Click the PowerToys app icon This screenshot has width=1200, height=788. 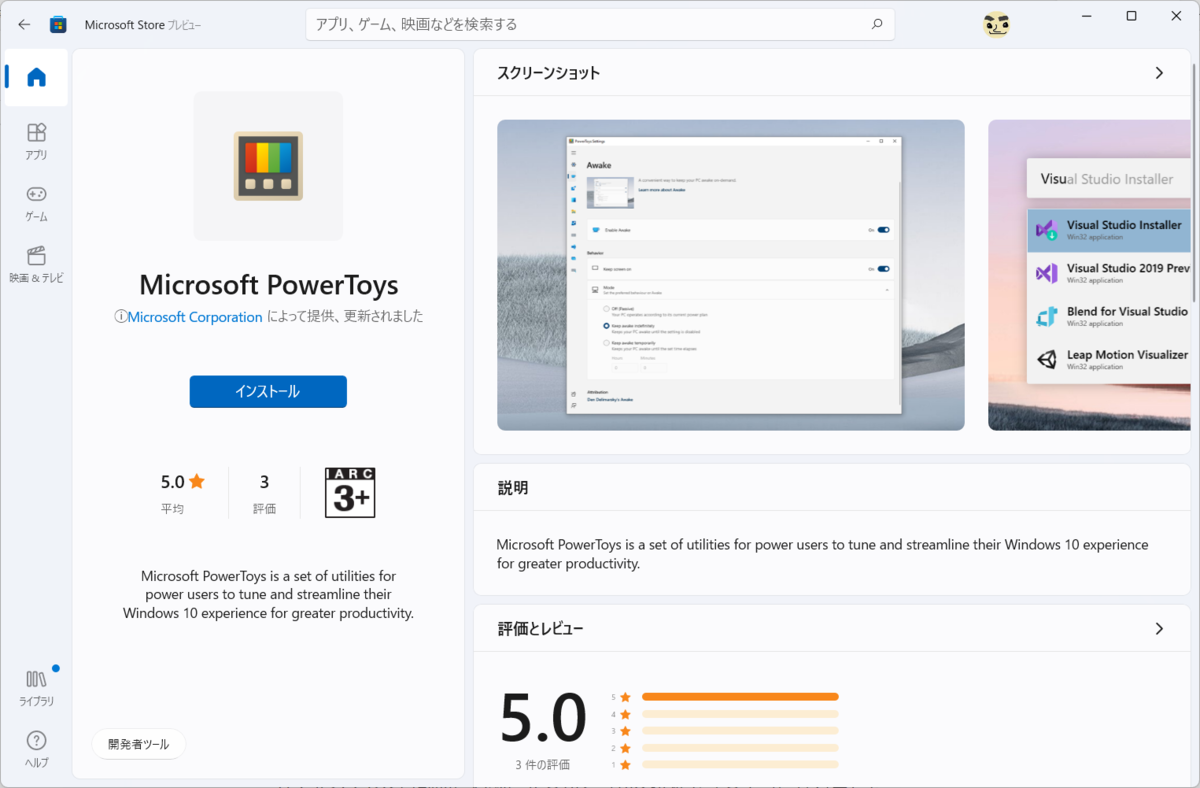coord(268,166)
